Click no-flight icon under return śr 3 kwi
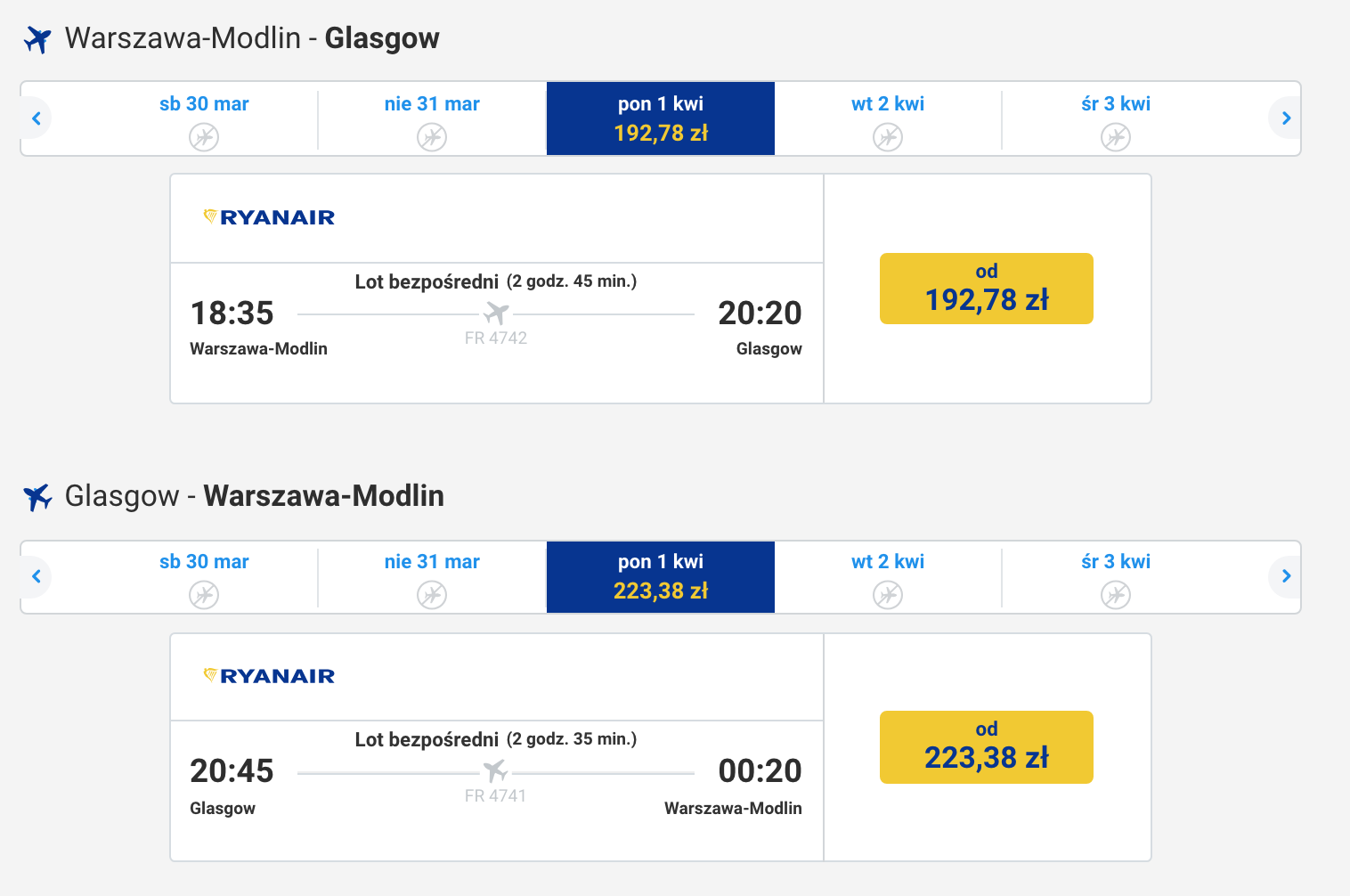This screenshot has height=896, width=1350. point(1116,595)
